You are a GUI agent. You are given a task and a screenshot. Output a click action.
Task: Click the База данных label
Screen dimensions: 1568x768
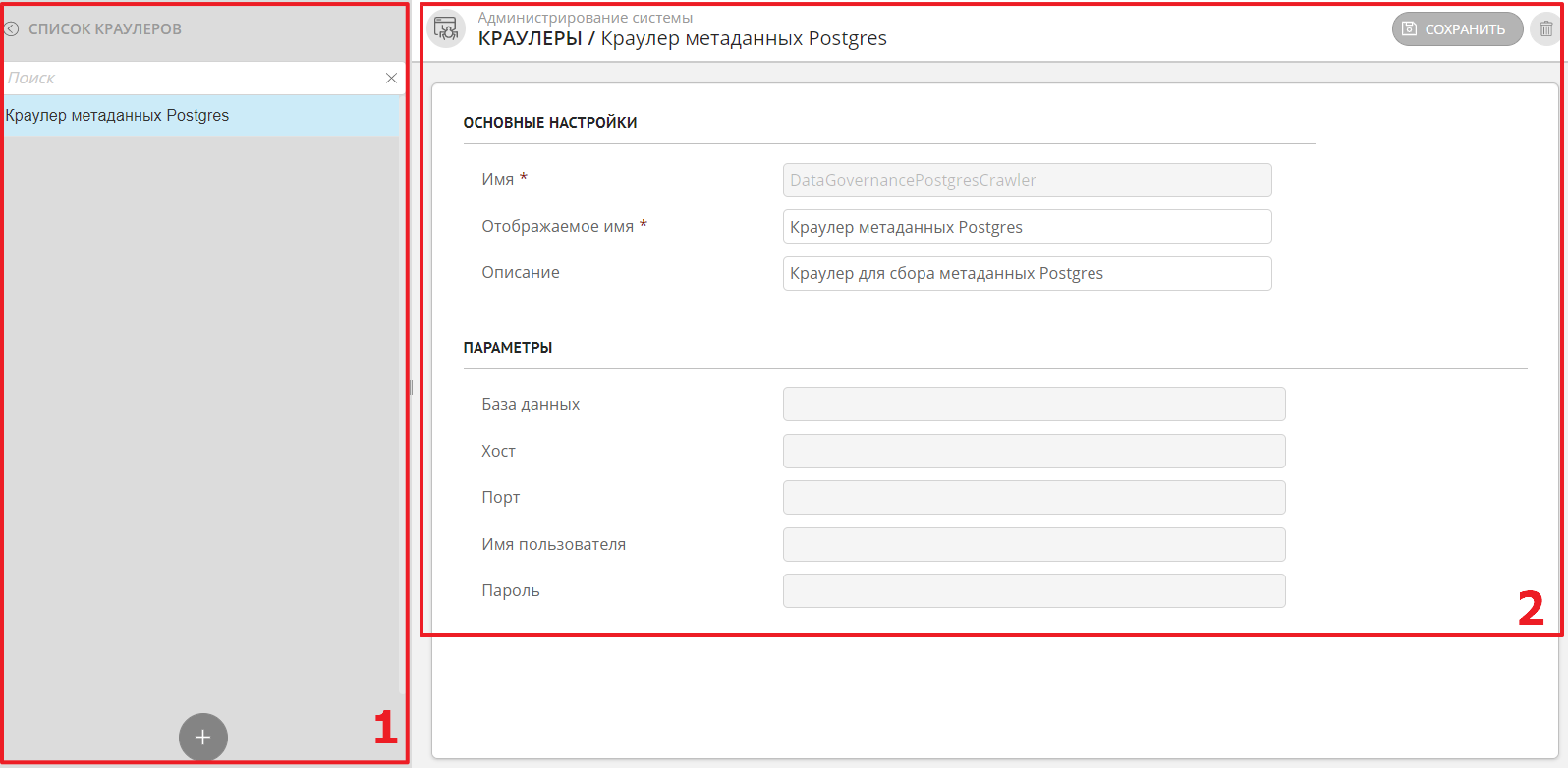point(531,405)
